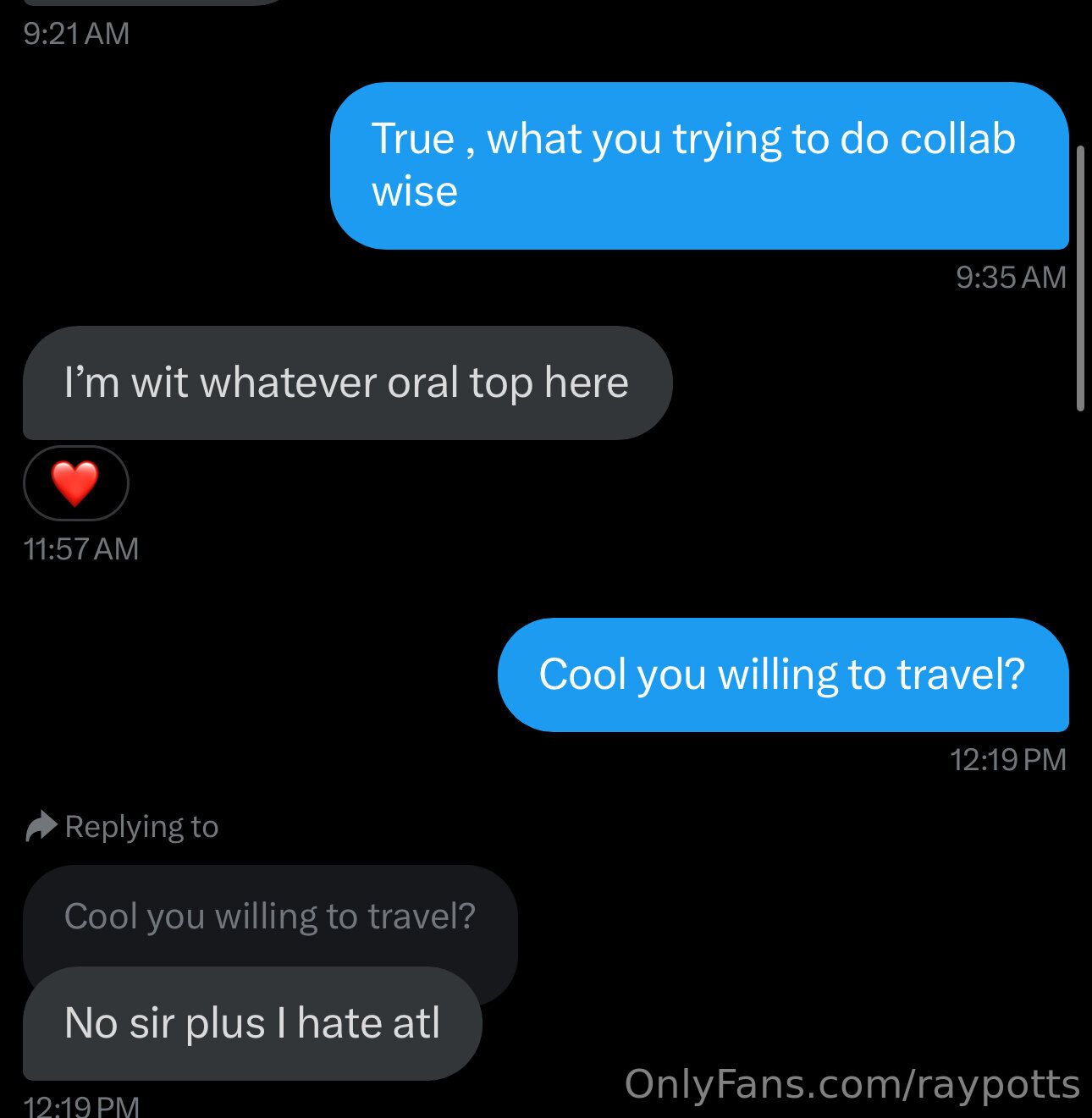
Task: Click the reply arrow icon
Action: coord(41,827)
